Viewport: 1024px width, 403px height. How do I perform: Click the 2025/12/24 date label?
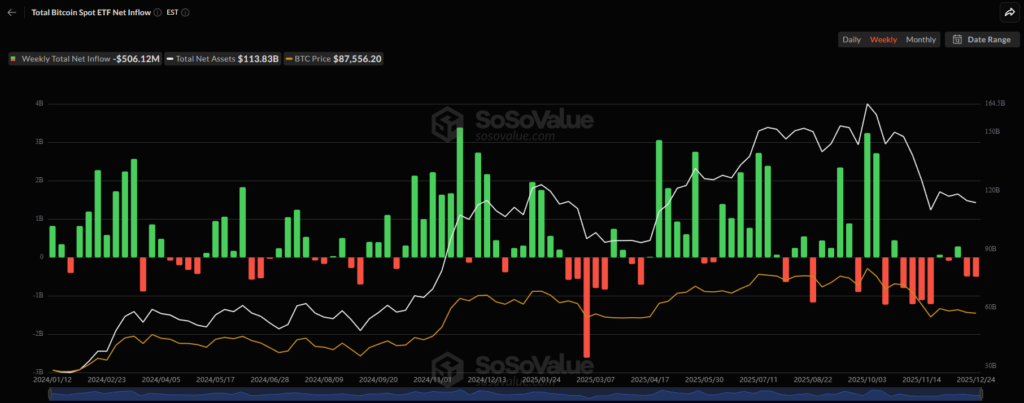pyautogui.click(x=976, y=379)
